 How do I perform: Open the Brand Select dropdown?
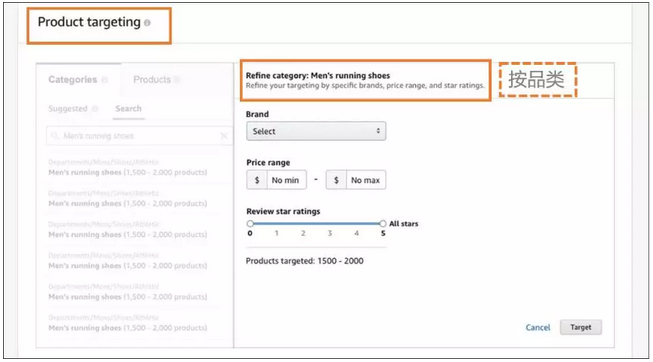316,131
